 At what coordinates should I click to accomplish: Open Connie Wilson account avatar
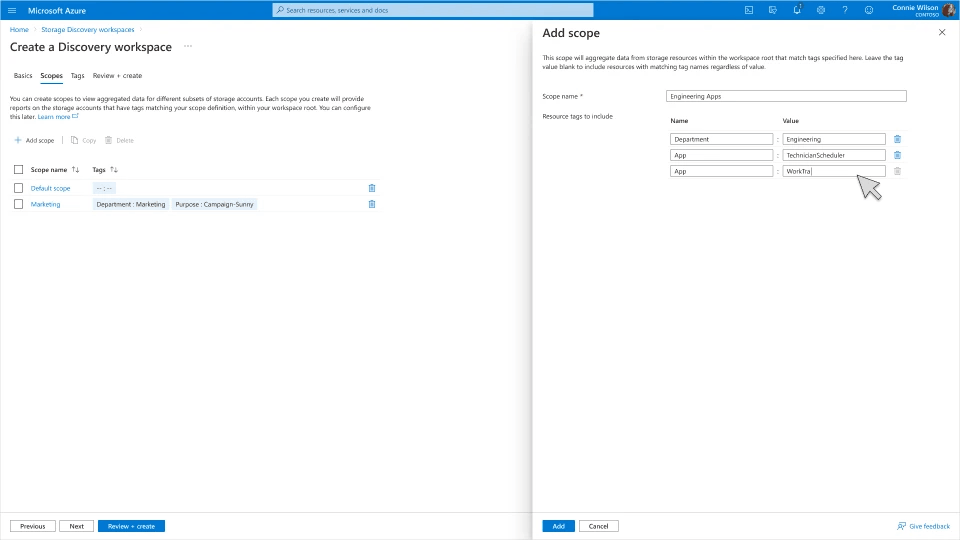[949, 10]
